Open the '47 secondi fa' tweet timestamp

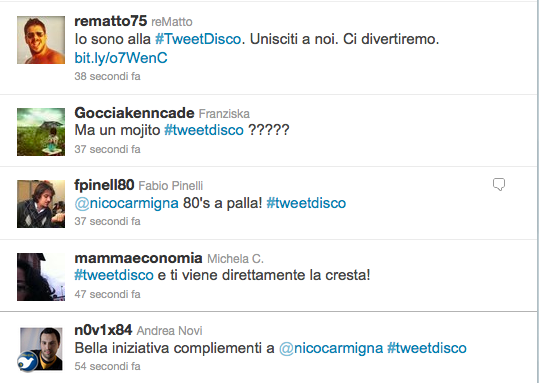tap(107, 294)
